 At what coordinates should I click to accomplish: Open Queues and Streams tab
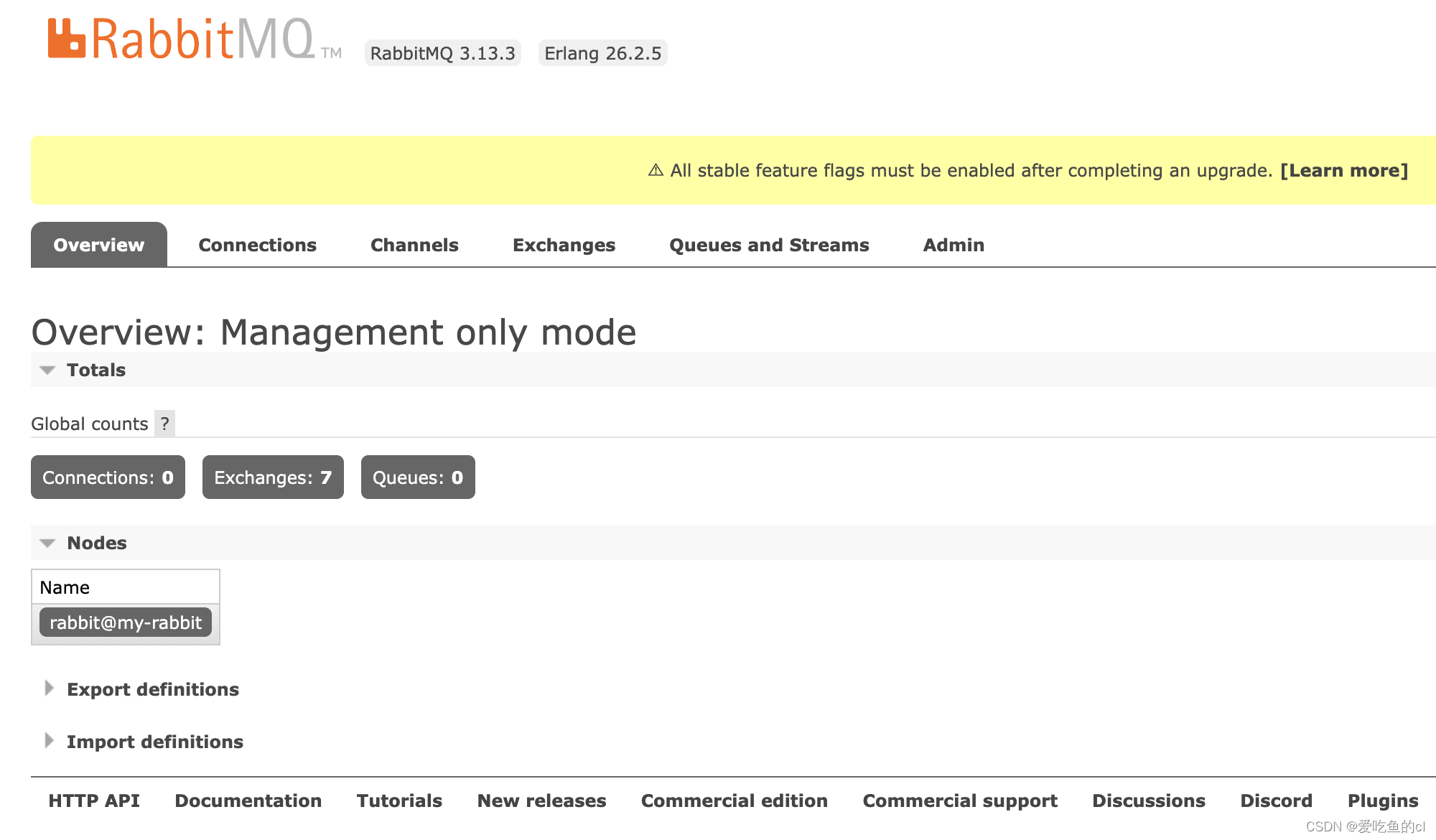pyautogui.click(x=769, y=245)
